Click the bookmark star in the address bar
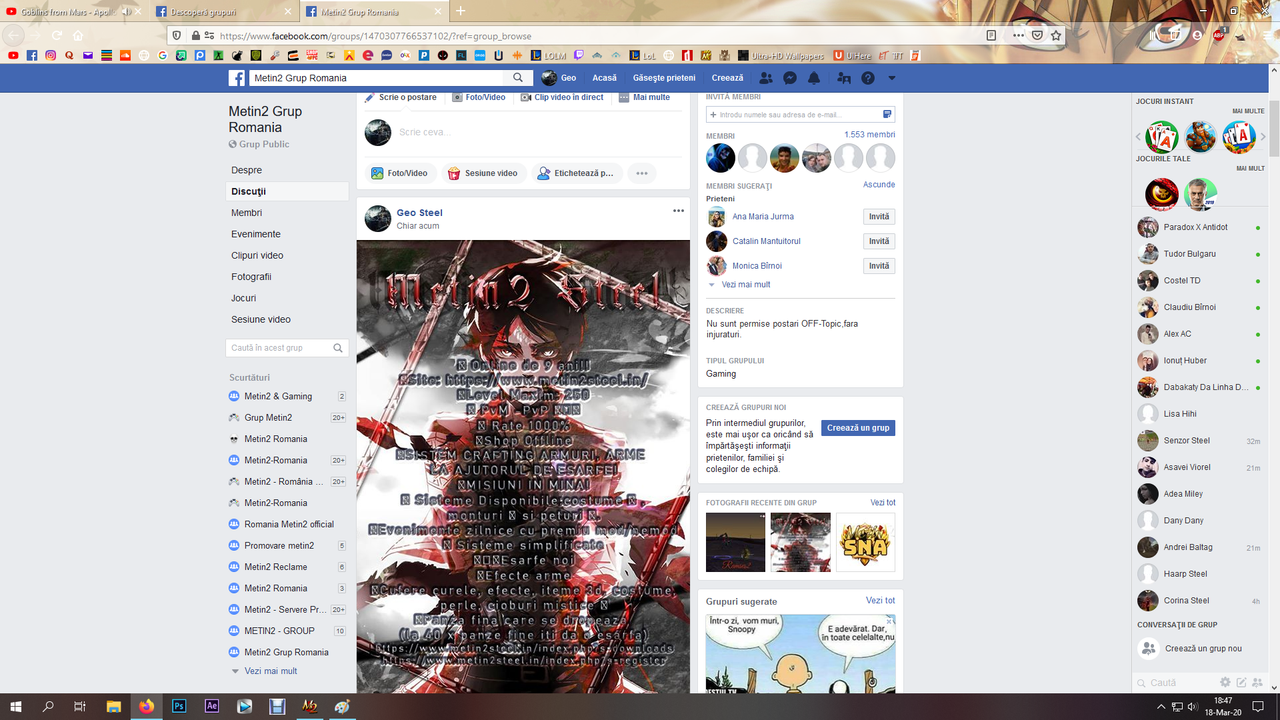The height and width of the screenshot is (720, 1280). tap(1056, 35)
